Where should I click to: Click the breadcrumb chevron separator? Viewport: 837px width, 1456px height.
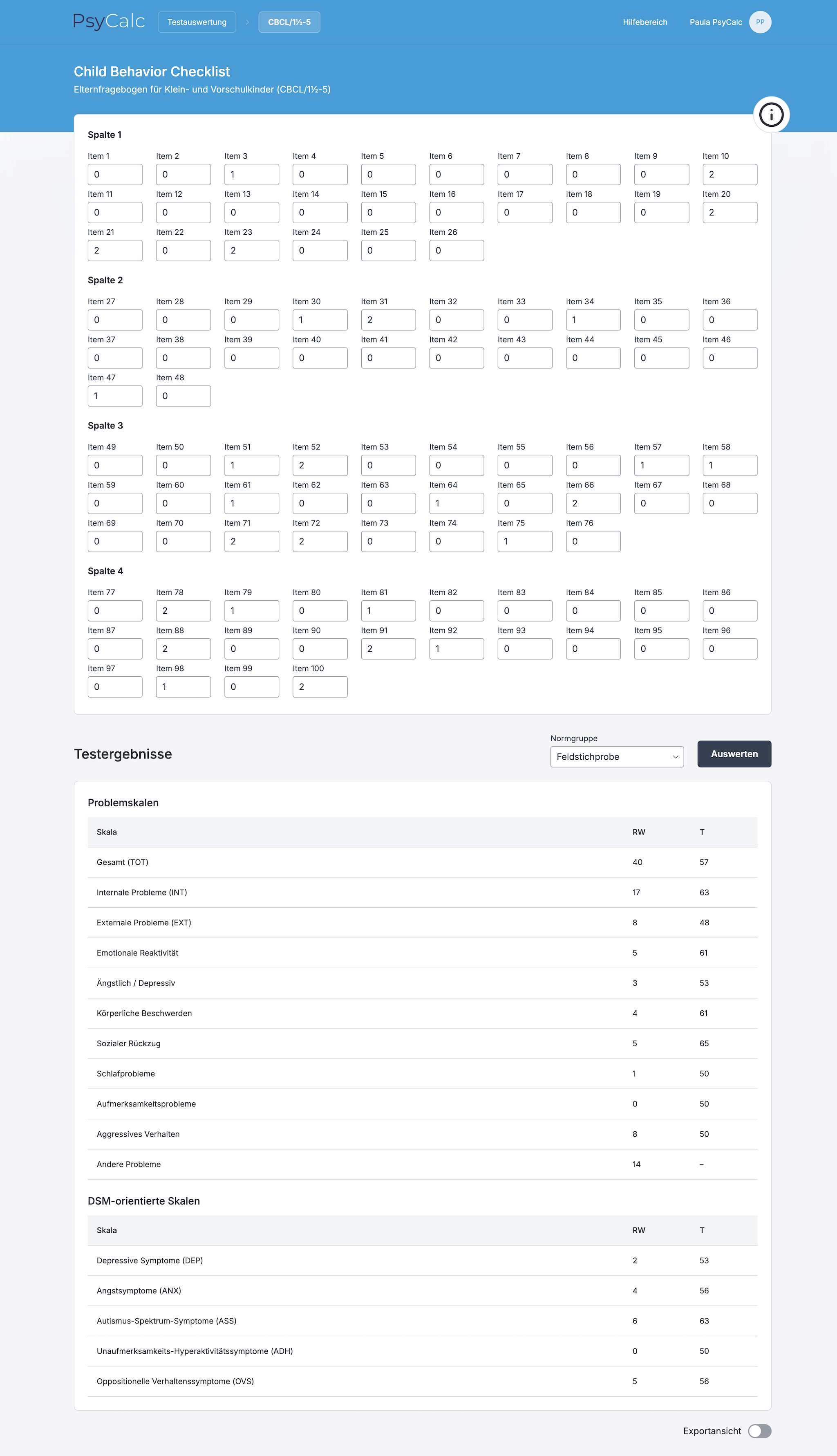point(247,22)
